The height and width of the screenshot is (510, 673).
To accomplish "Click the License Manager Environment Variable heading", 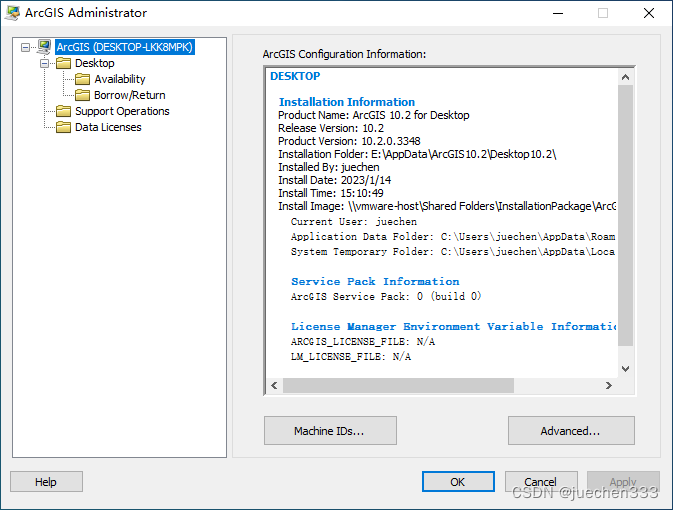I will coord(454,327).
